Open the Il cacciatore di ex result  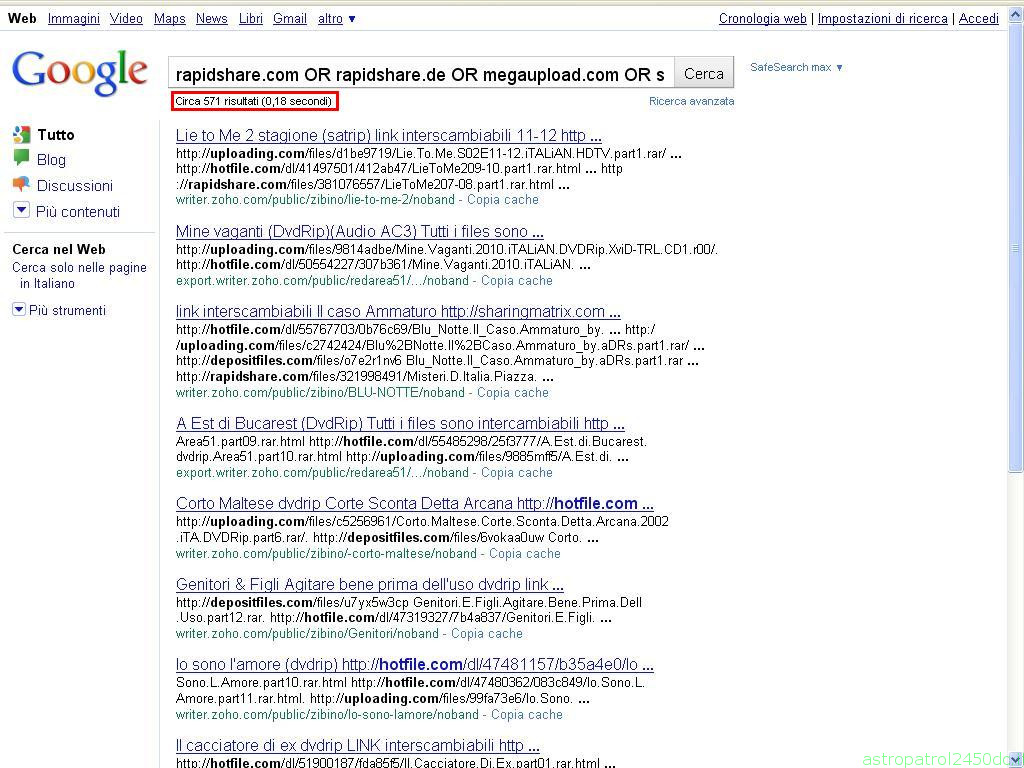[x=358, y=745]
